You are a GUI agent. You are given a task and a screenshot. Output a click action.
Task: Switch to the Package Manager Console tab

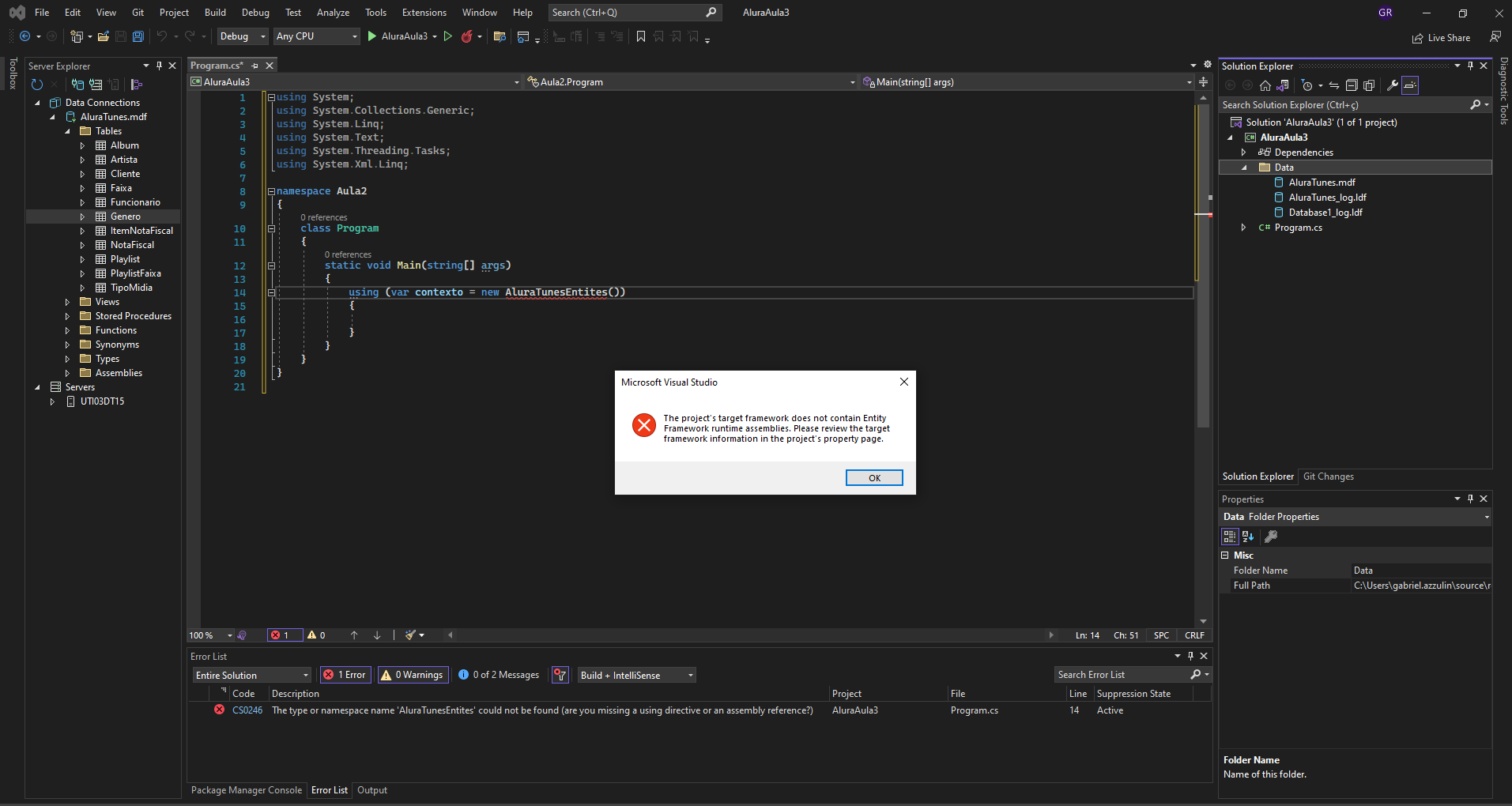(247, 790)
